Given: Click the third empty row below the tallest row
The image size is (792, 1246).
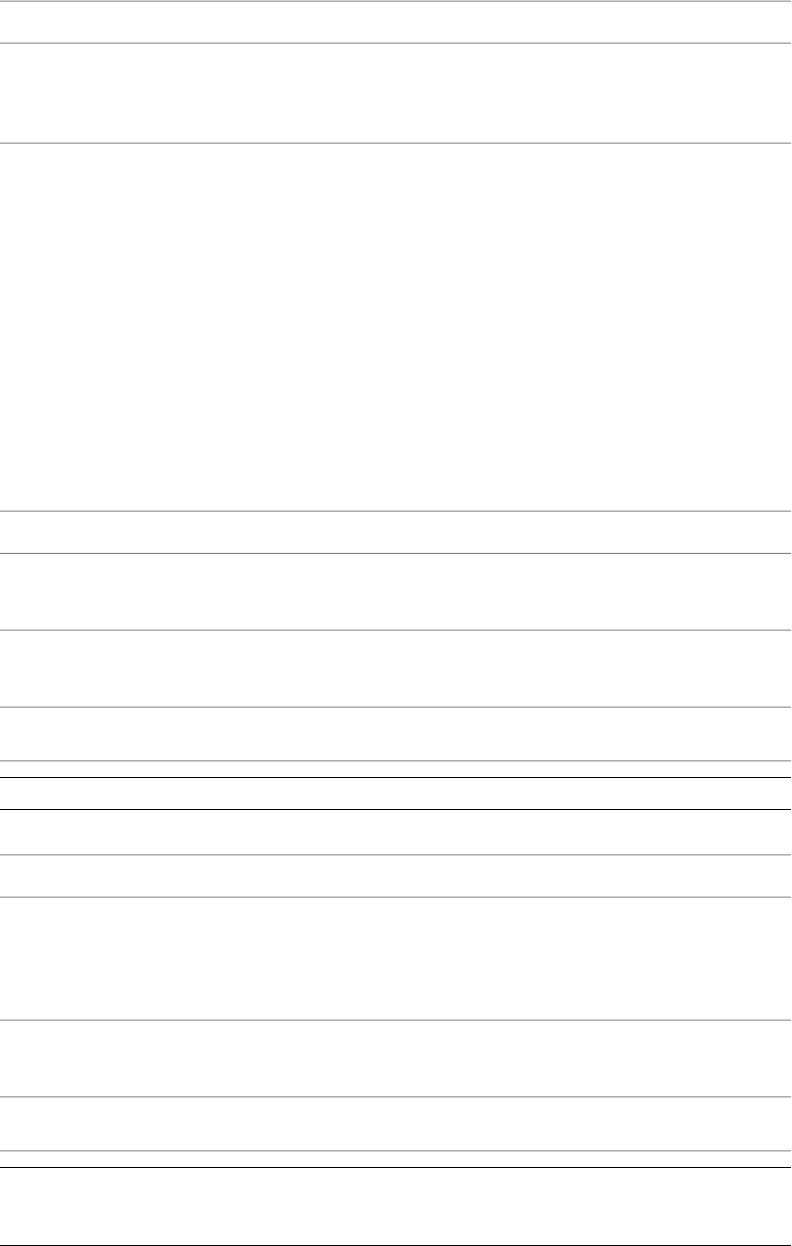Looking at the screenshot, I should (x=396, y=668).
